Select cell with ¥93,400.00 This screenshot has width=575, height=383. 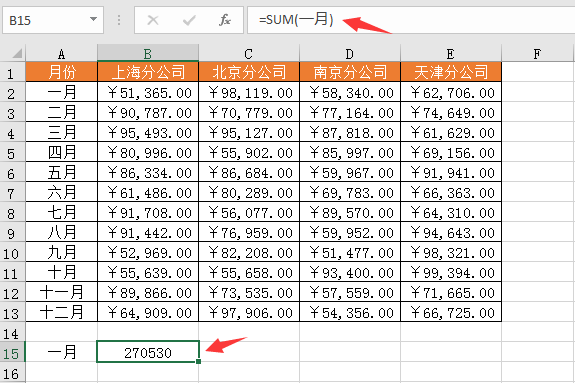[350, 272]
